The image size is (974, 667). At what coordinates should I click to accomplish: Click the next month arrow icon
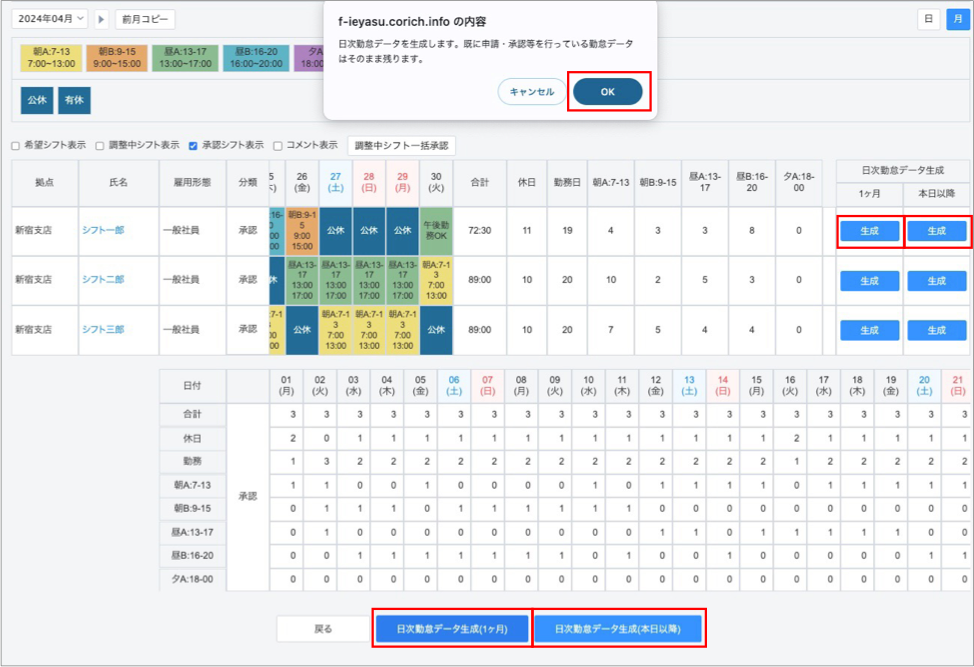point(101,19)
